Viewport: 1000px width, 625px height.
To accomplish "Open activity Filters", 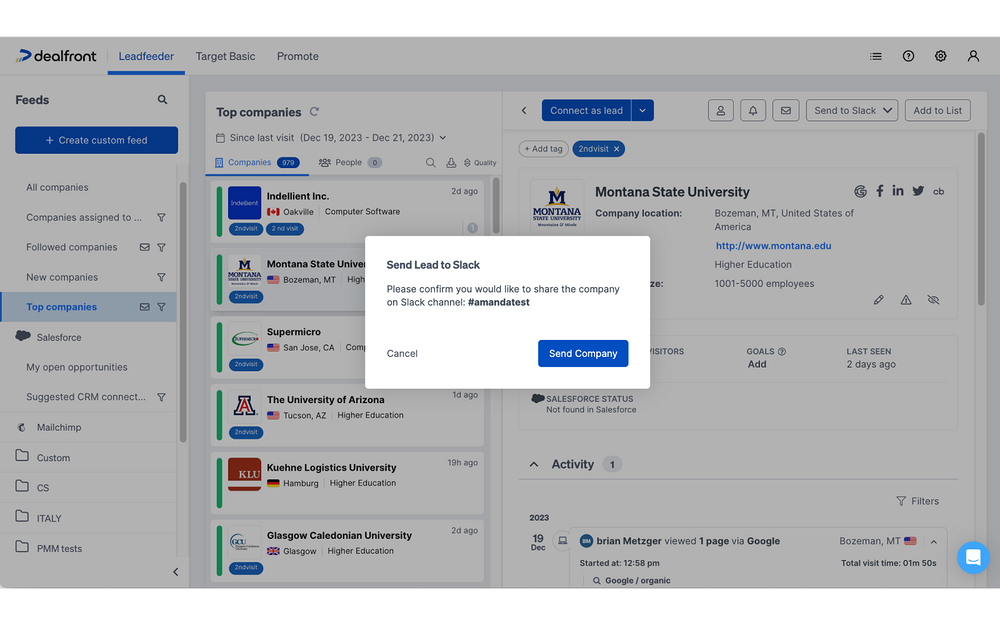I will click(918, 501).
